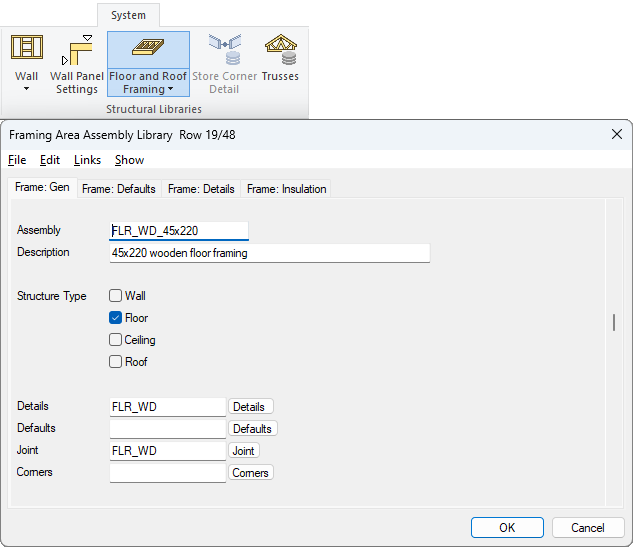Uncheck the Floor structure type checkbox
The image size is (633, 547).
(116, 318)
